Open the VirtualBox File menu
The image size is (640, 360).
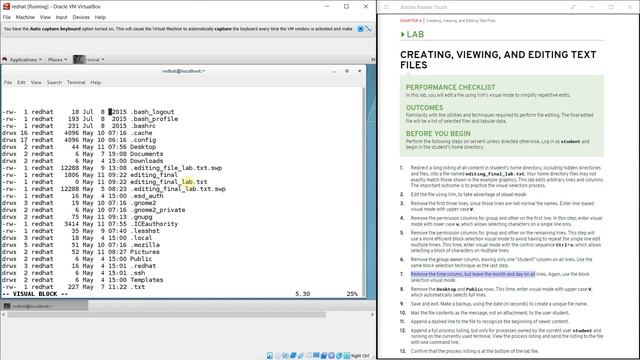7,17
